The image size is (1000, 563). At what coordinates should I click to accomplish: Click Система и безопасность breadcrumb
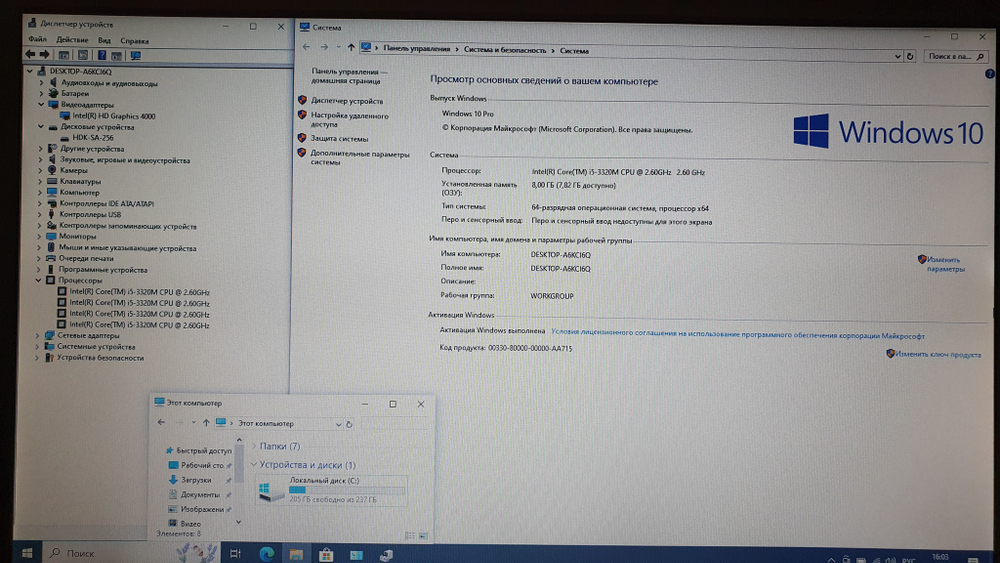pyautogui.click(x=505, y=50)
